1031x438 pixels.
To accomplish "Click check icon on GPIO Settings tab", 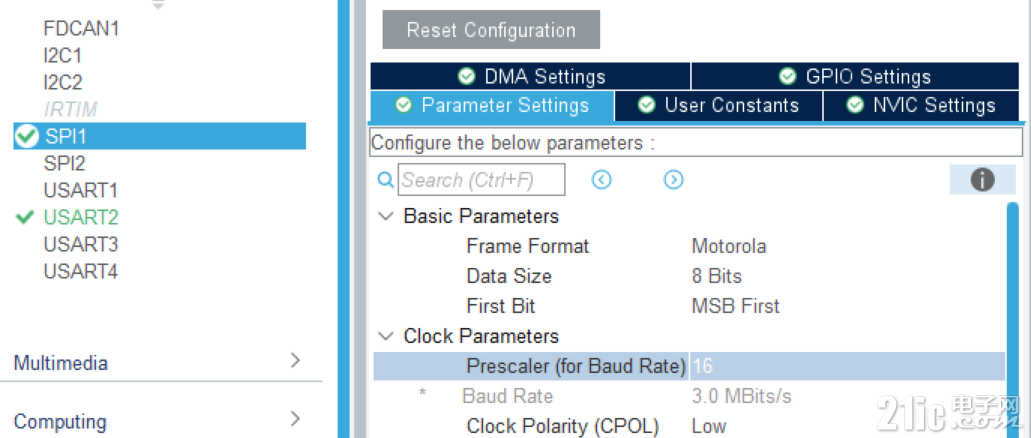I will pyautogui.click(x=788, y=76).
